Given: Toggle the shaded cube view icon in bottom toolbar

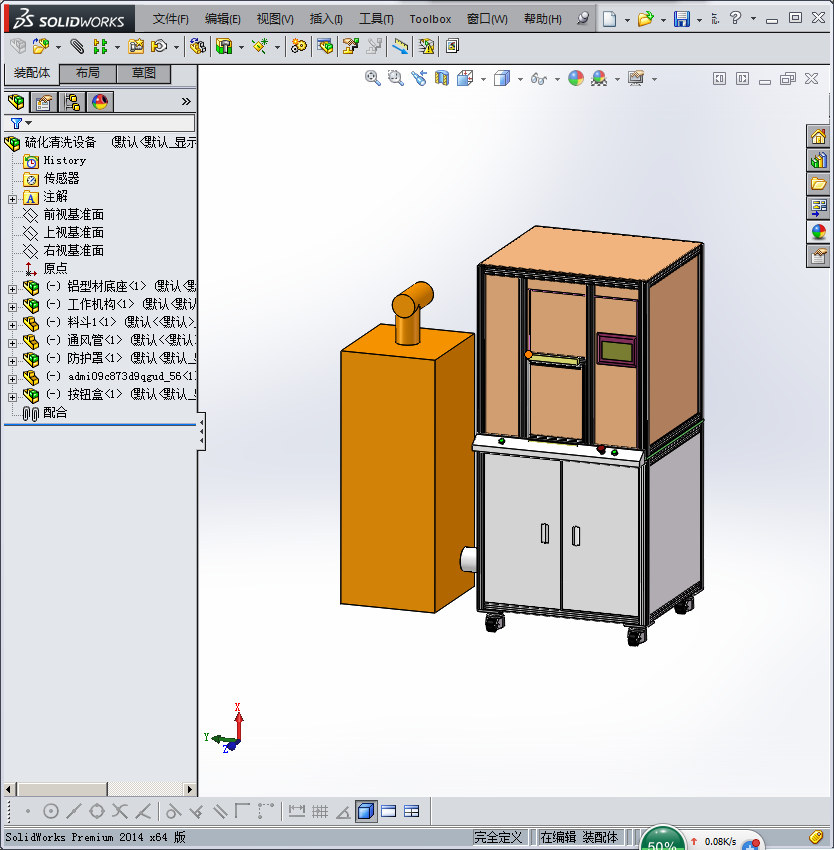Looking at the screenshot, I should (366, 812).
